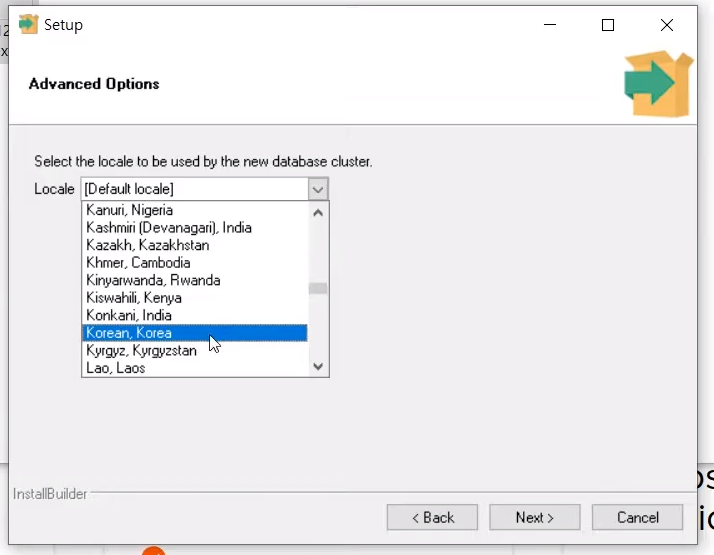The height and width of the screenshot is (555, 714).
Task: Choose Khmer, Cambodia from list
Action: click(194, 263)
